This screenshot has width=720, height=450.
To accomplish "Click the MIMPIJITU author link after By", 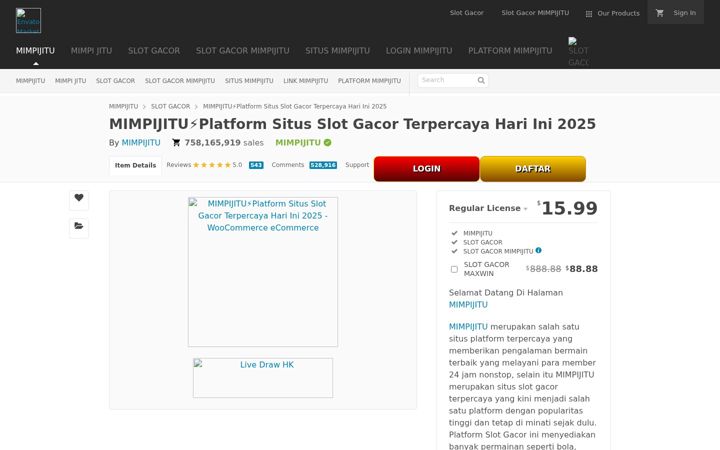I will 141,143.
